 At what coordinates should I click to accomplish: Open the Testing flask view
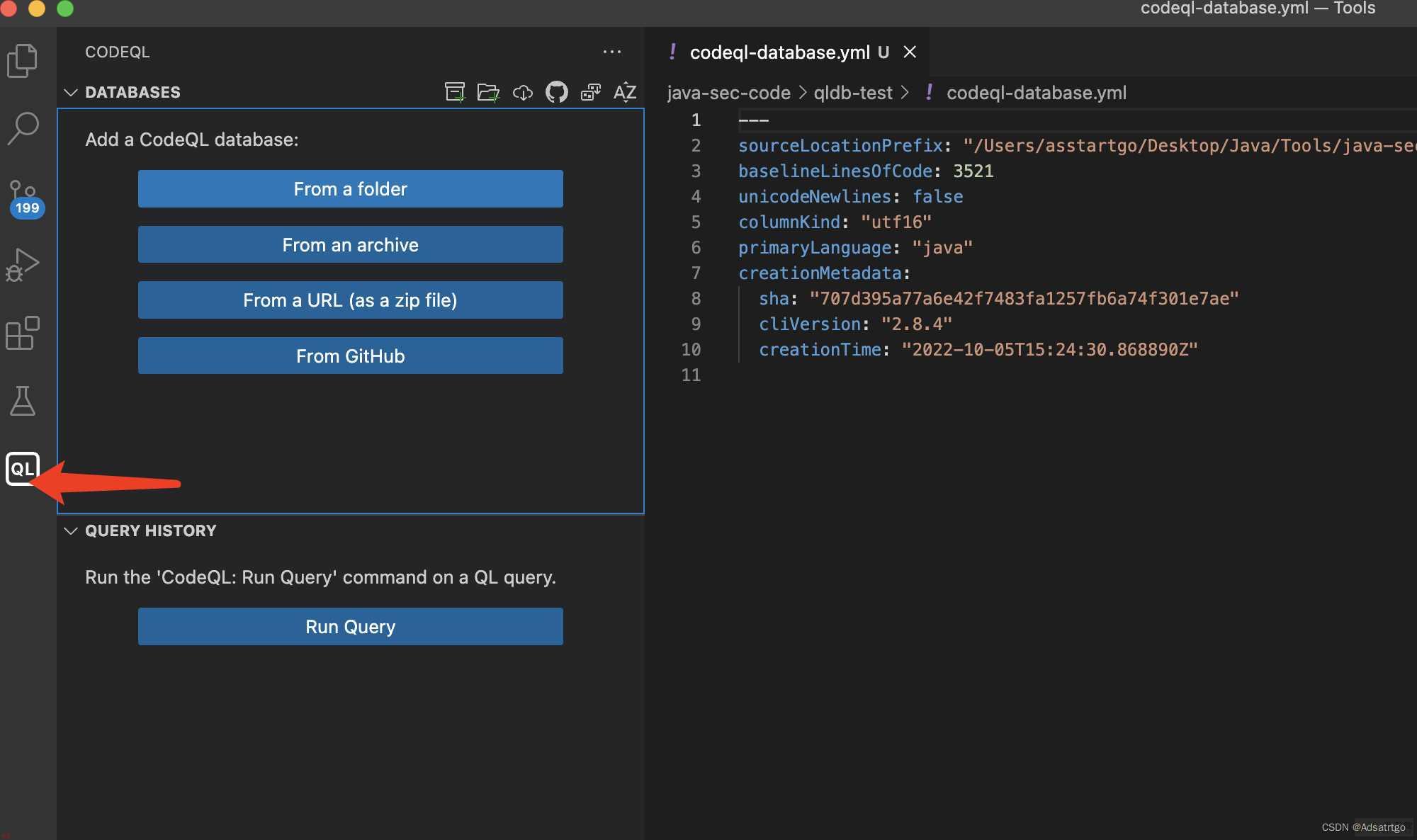click(23, 401)
